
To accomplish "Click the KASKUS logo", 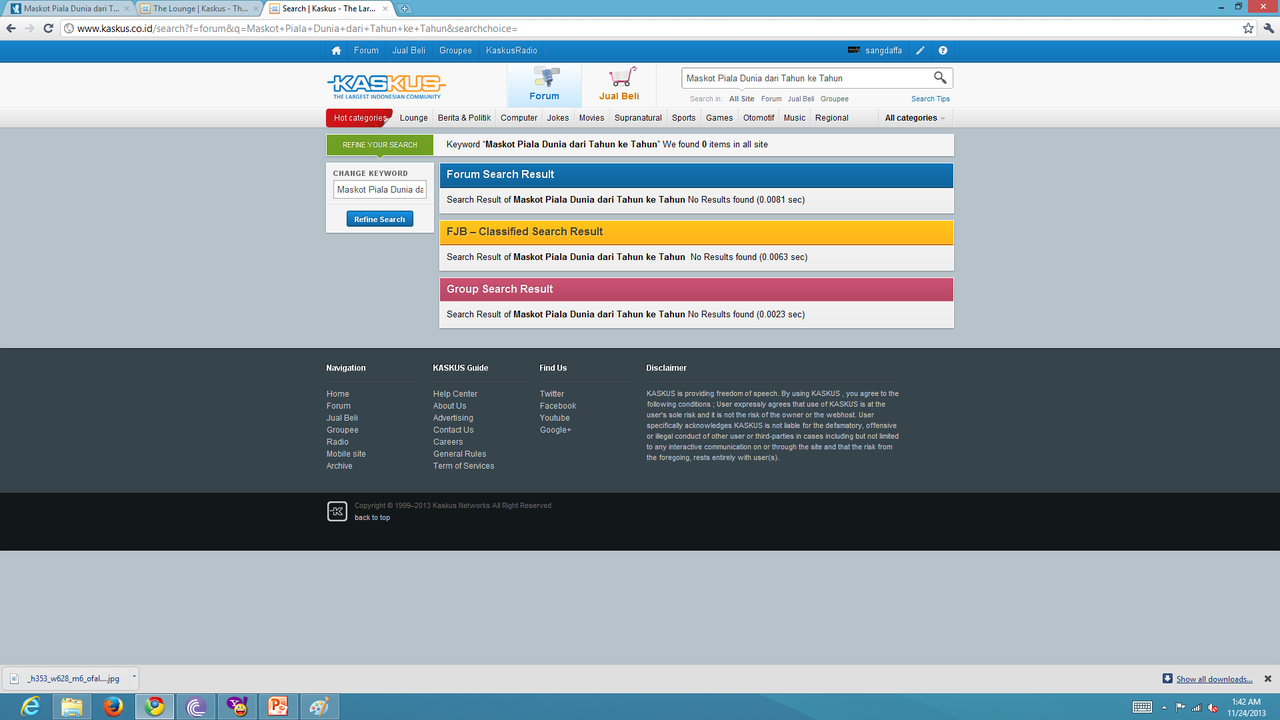I will [x=386, y=85].
